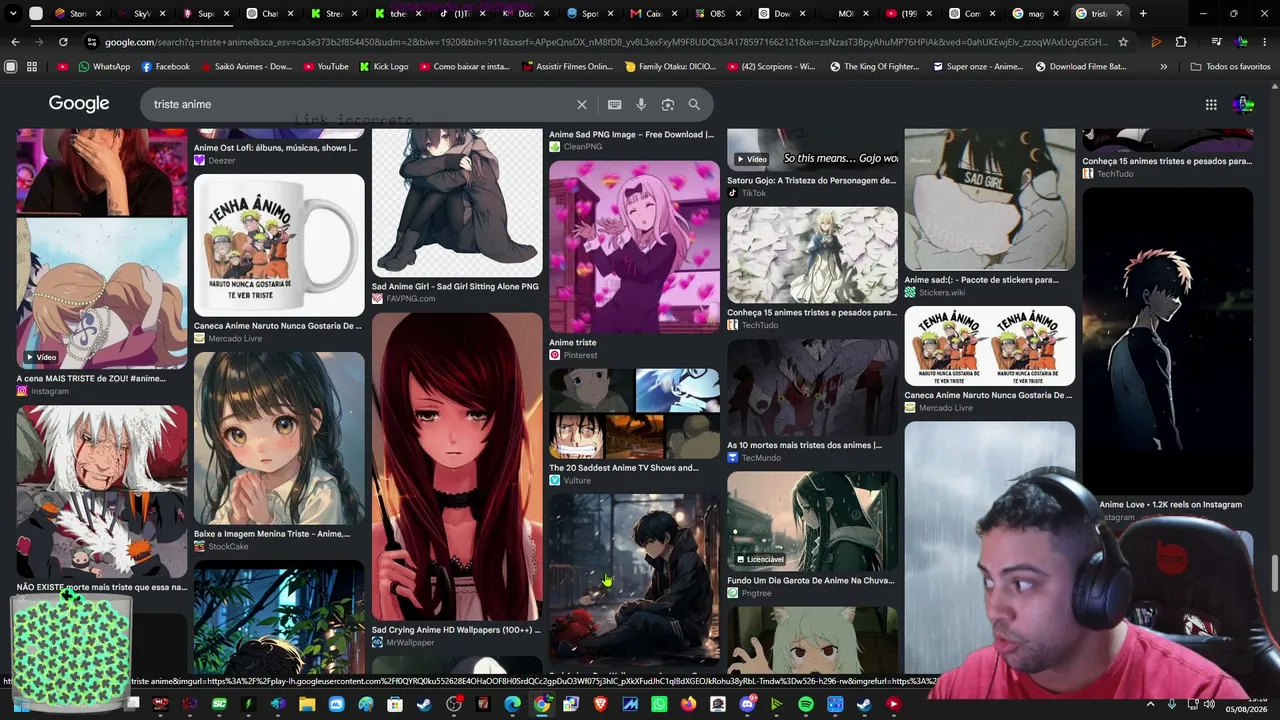Open the WhatsApp bookmark
Image resolution: width=1280 pixels, height=720 pixels.
[x=104, y=67]
